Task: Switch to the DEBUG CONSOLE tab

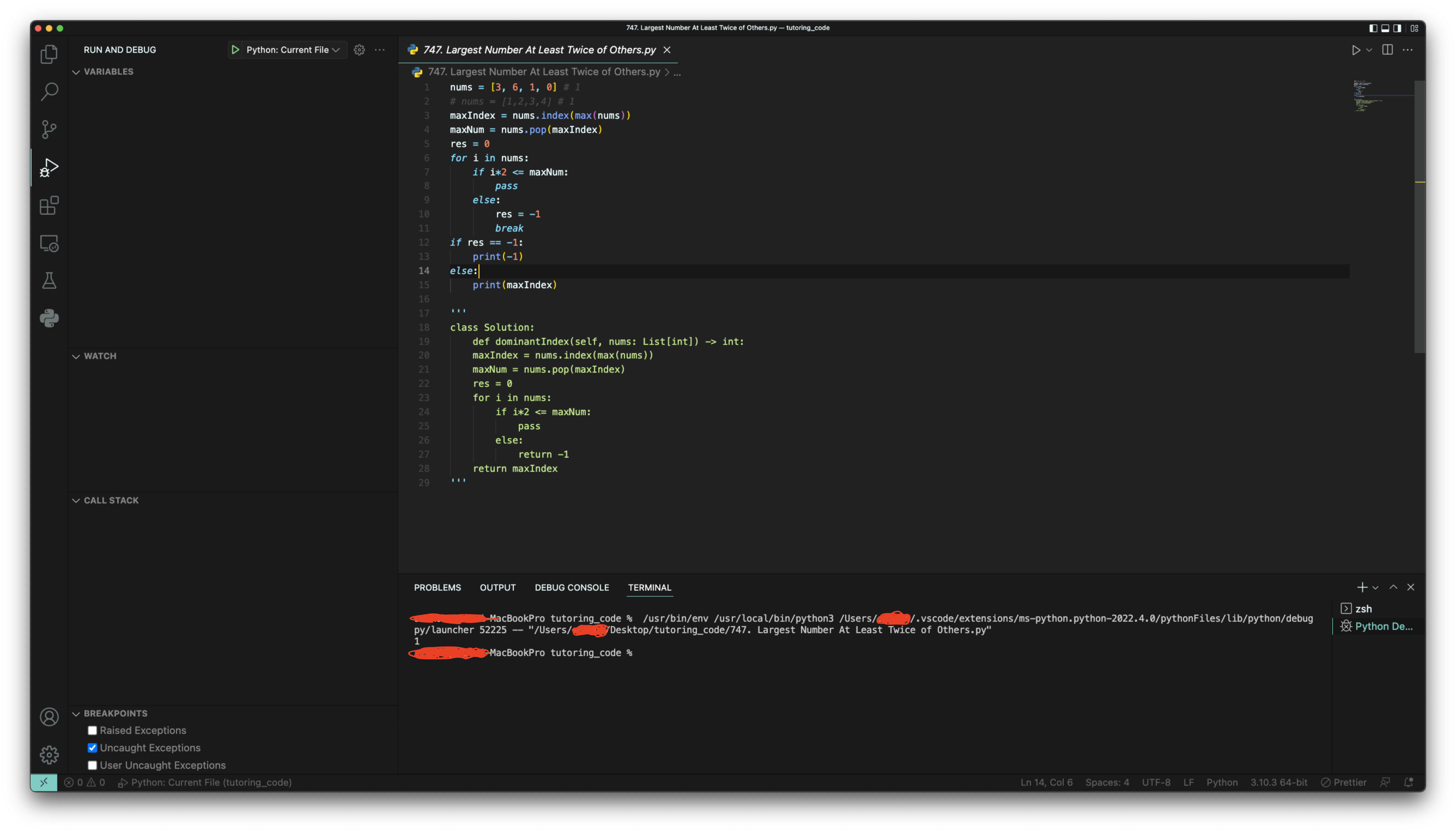Action: coord(571,587)
